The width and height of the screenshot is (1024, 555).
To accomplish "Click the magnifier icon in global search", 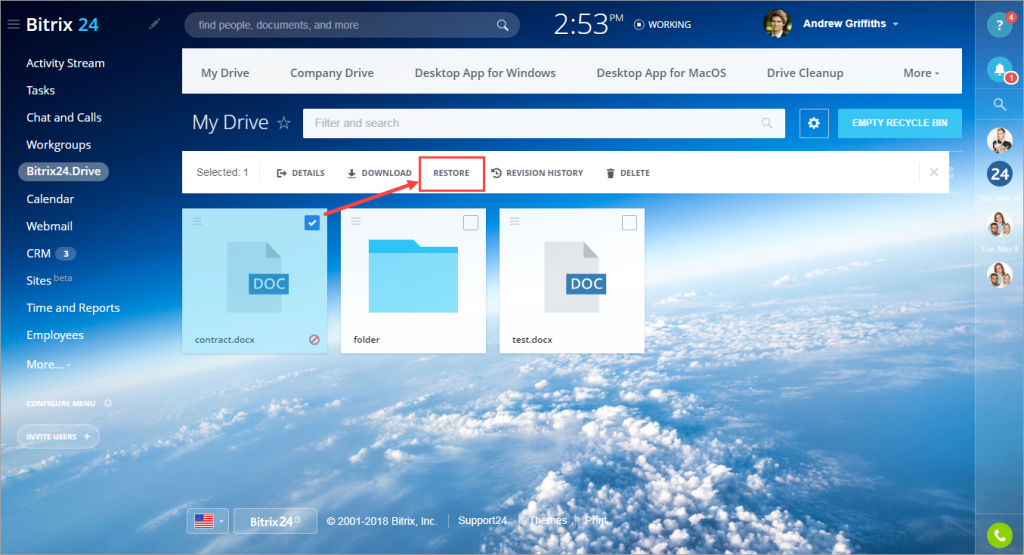I will pos(502,25).
